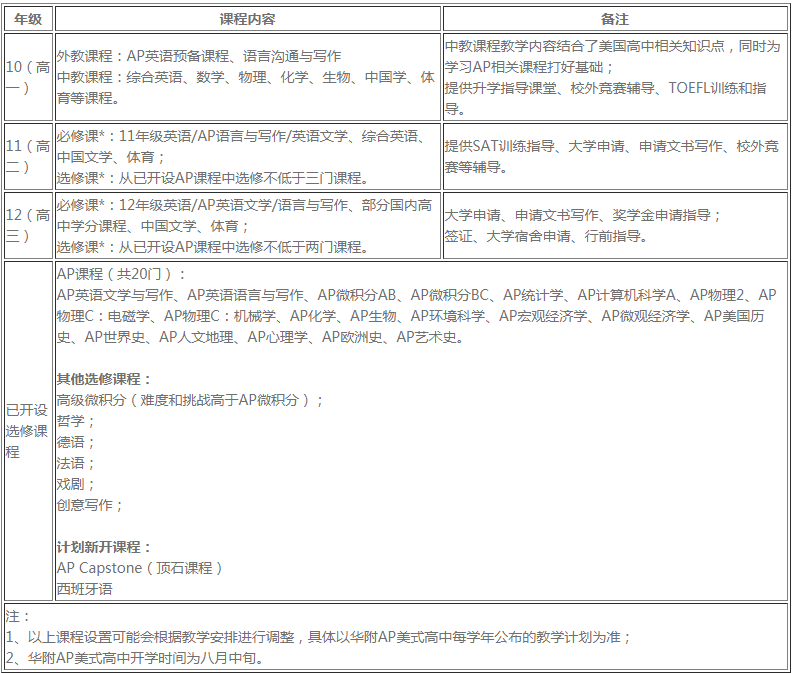Click the AP课程（共20门） heading
The height and width of the screenshot is (673, 793).
point(121,274)
